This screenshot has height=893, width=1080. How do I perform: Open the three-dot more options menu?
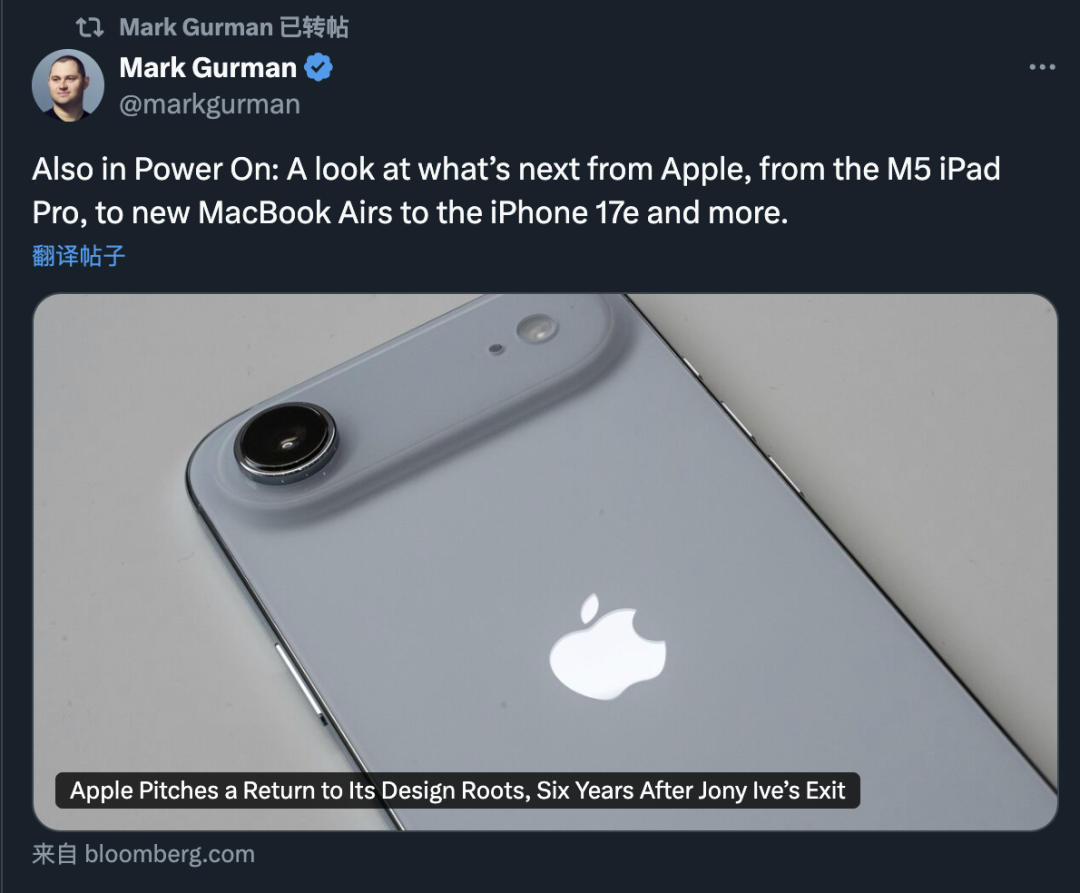click(1042, 68)
